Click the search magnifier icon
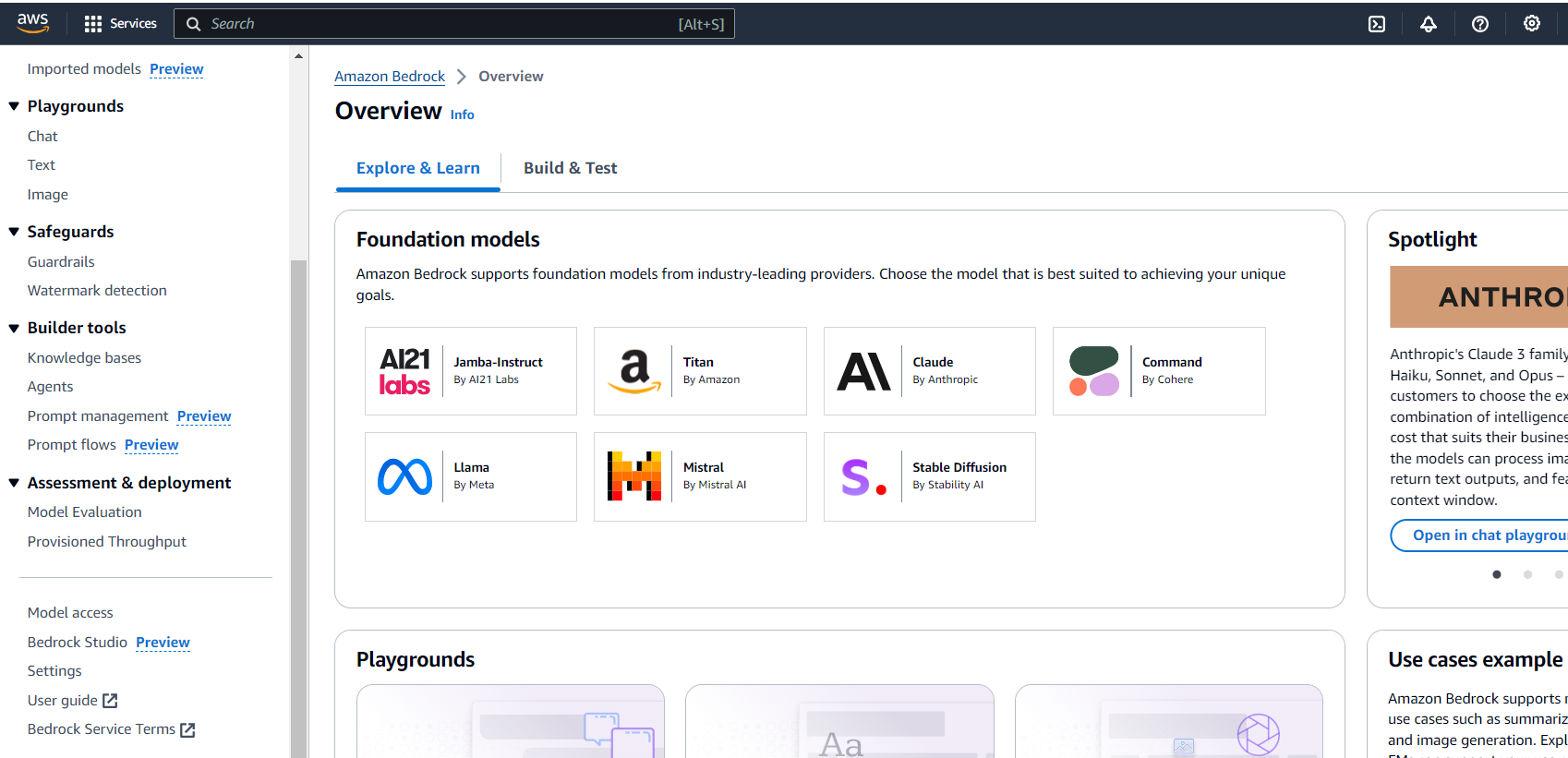The width and height of the screenshot is (1568, 758). pyautogui.click(x=194, y=24)
